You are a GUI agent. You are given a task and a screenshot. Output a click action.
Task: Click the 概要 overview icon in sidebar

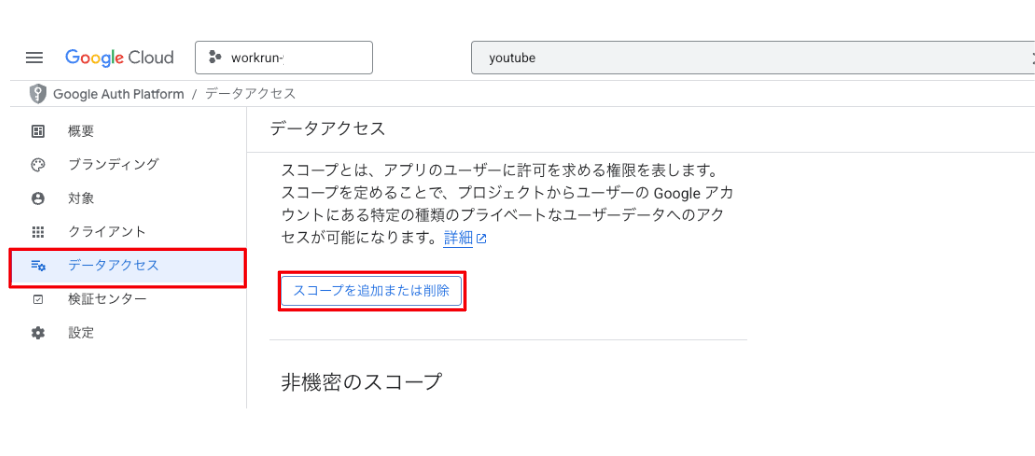click(x=38, y=131)
